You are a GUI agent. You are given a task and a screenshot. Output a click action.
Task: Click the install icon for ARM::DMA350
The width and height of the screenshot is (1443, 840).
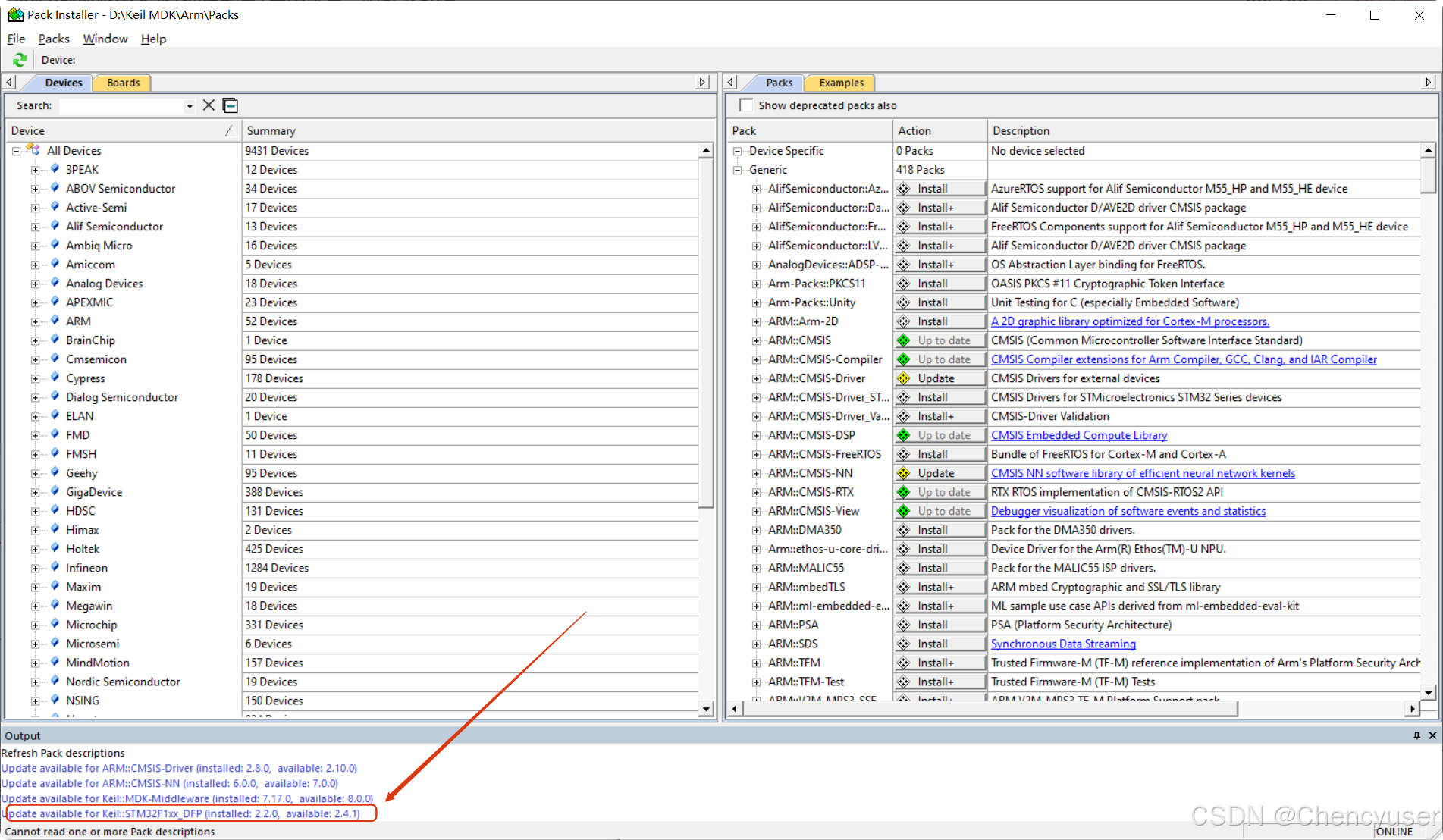903,530
